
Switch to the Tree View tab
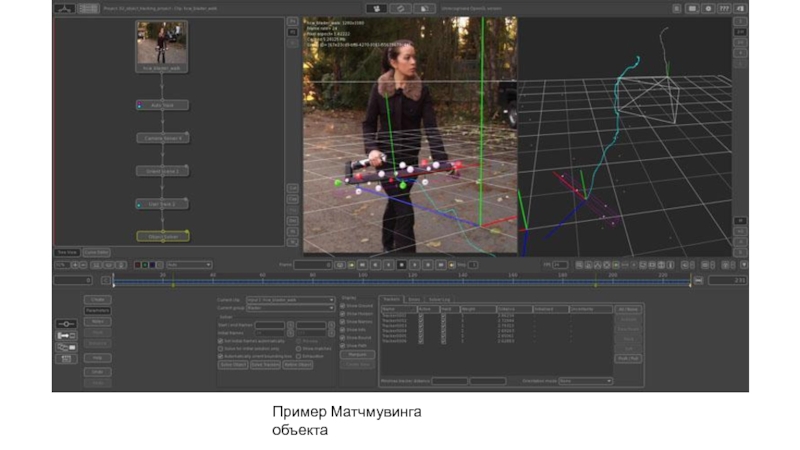[67, 252]
